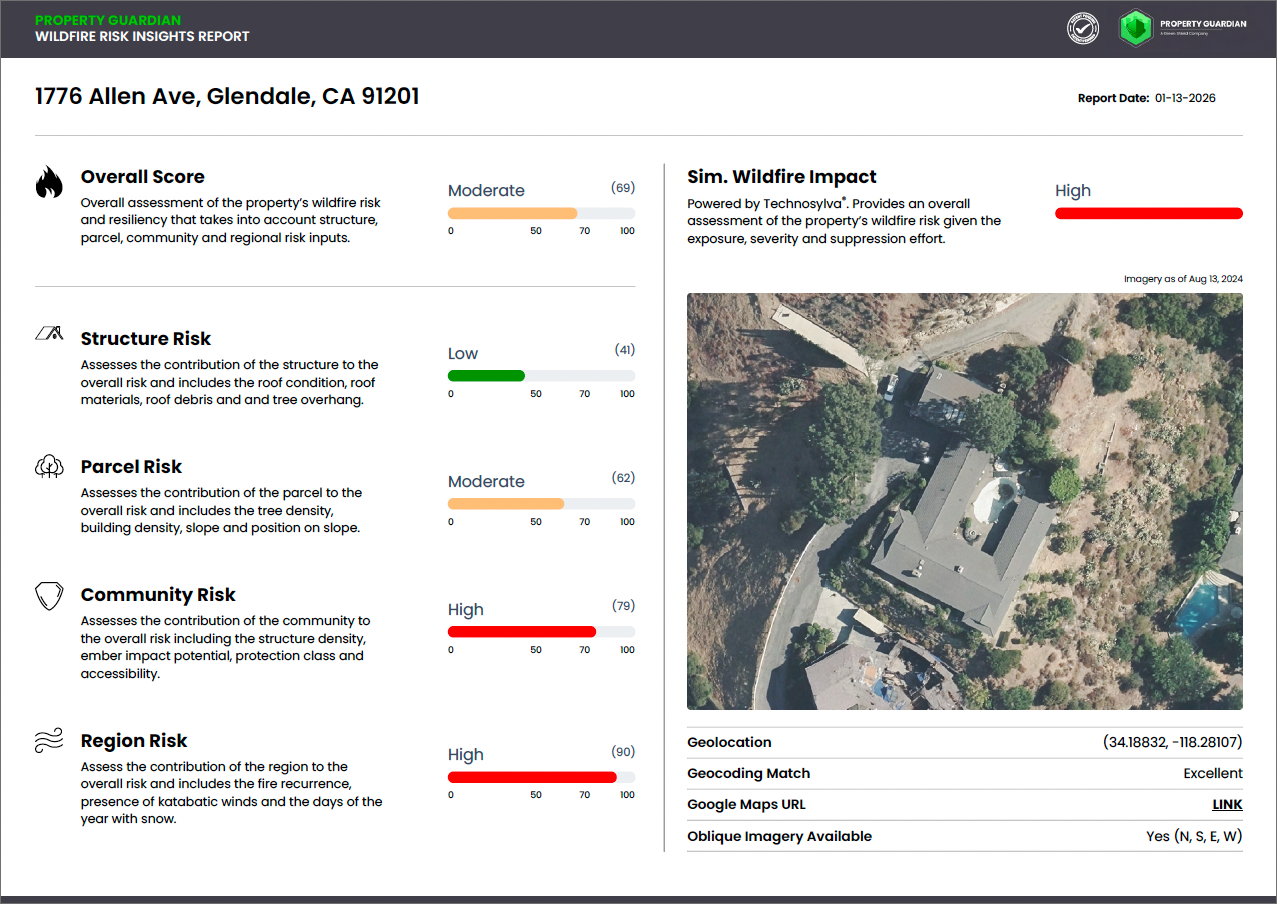The image size is (1277, 904).
Task: Open the Google Maps LINK hyperlink
Action: click(x=1227, y=804)
